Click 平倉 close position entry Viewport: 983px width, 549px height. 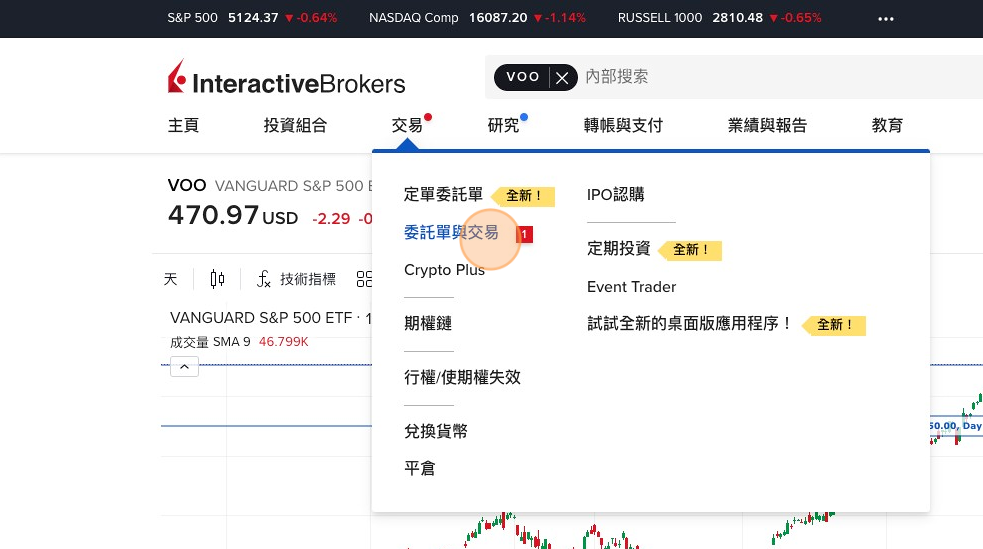419,468
